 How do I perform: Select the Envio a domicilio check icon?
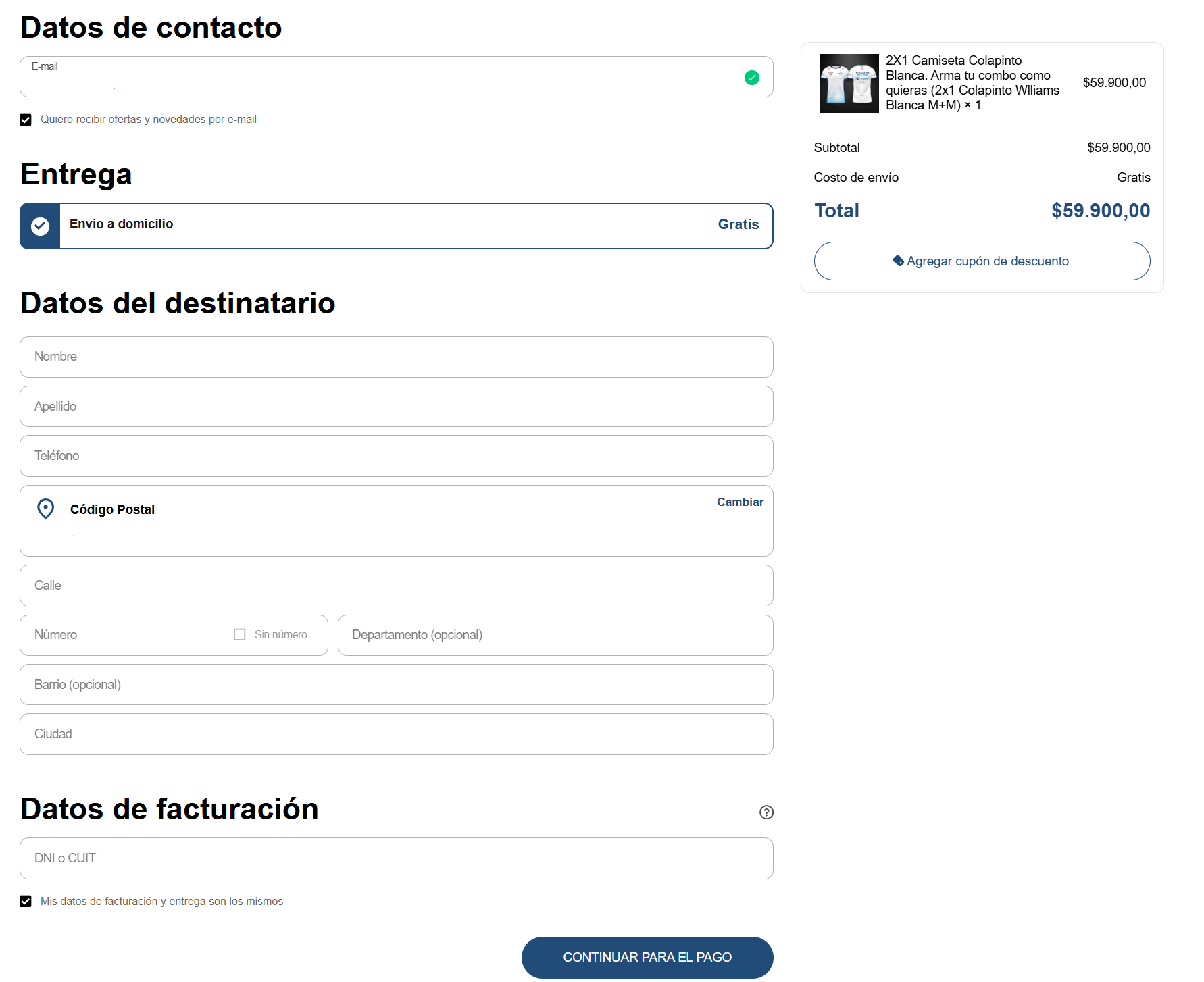[x=41, y=226]
